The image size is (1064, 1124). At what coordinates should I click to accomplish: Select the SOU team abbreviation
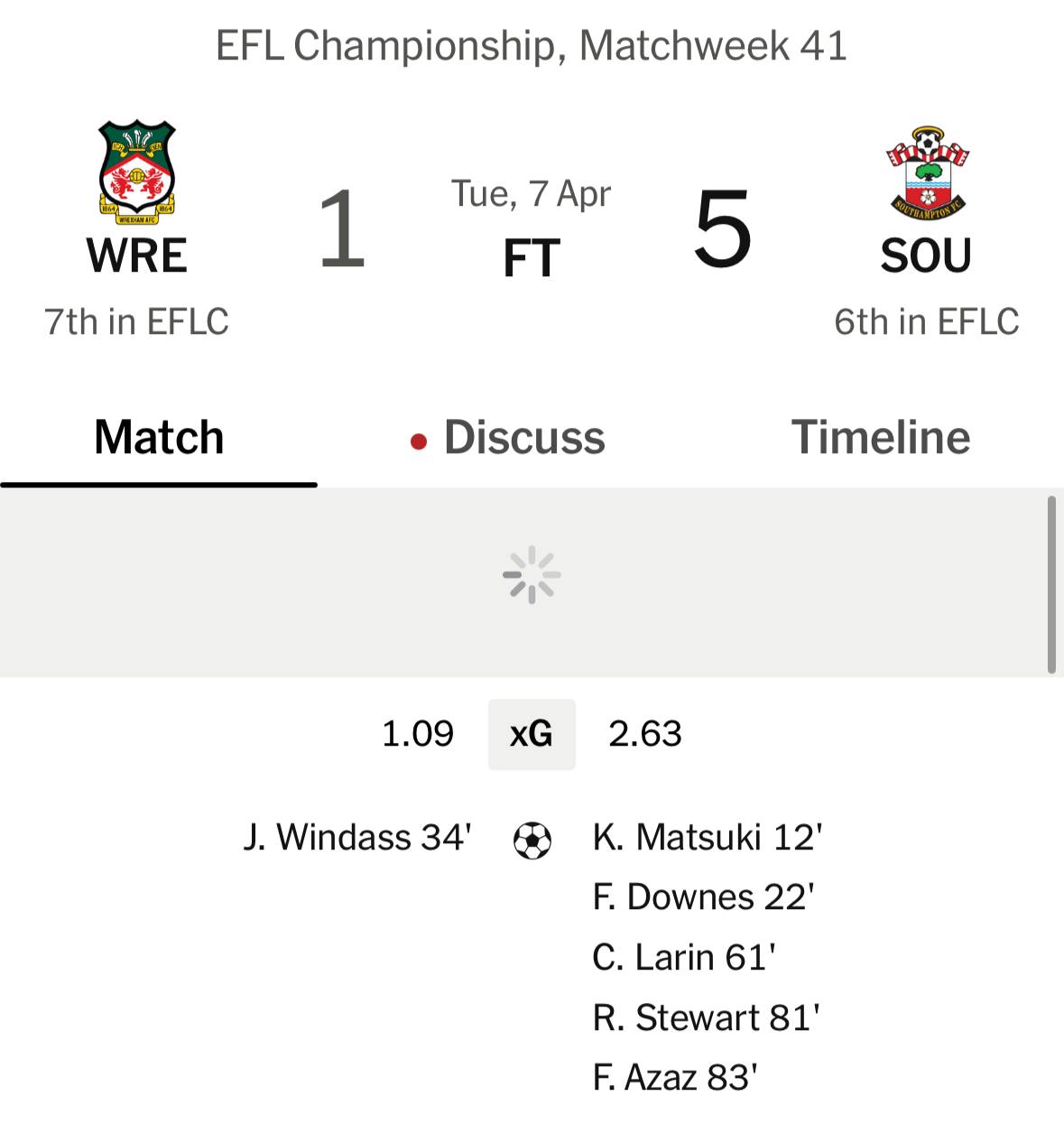[x=926, y=255]
